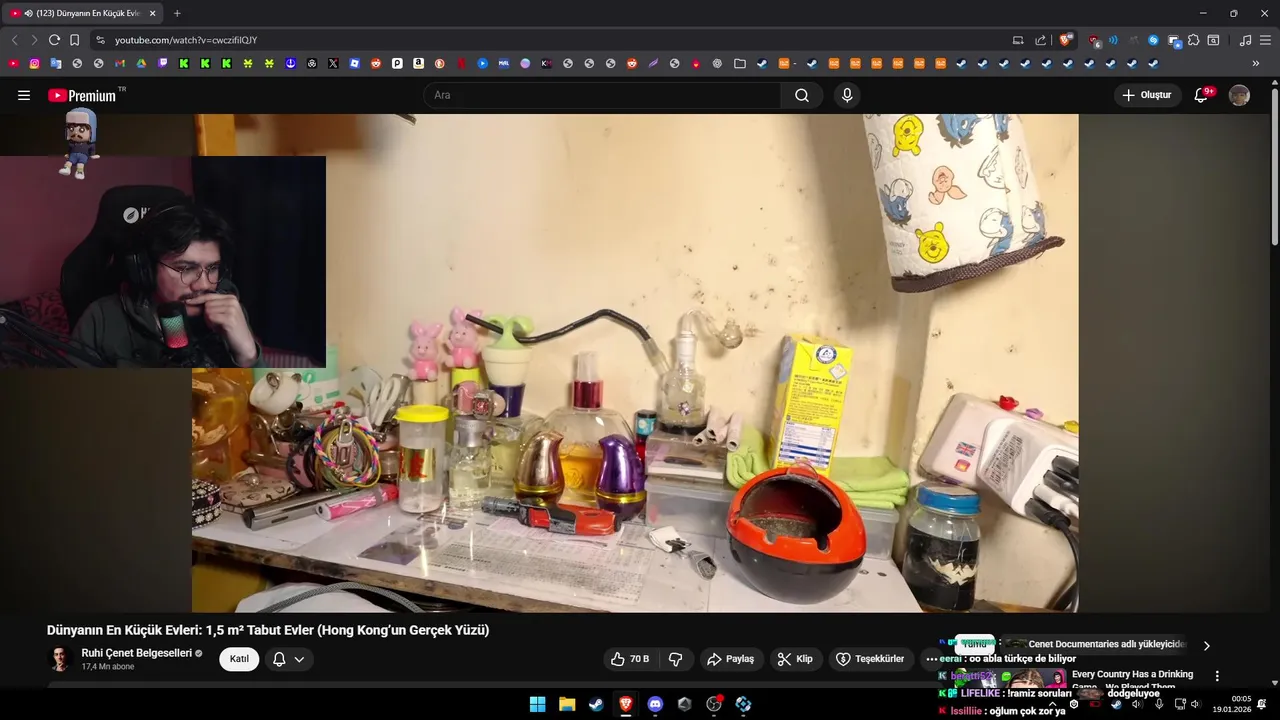This screenshot has height=720, width=1280.
Task: Open the Amazon bookmark
Action: (418, 63)
